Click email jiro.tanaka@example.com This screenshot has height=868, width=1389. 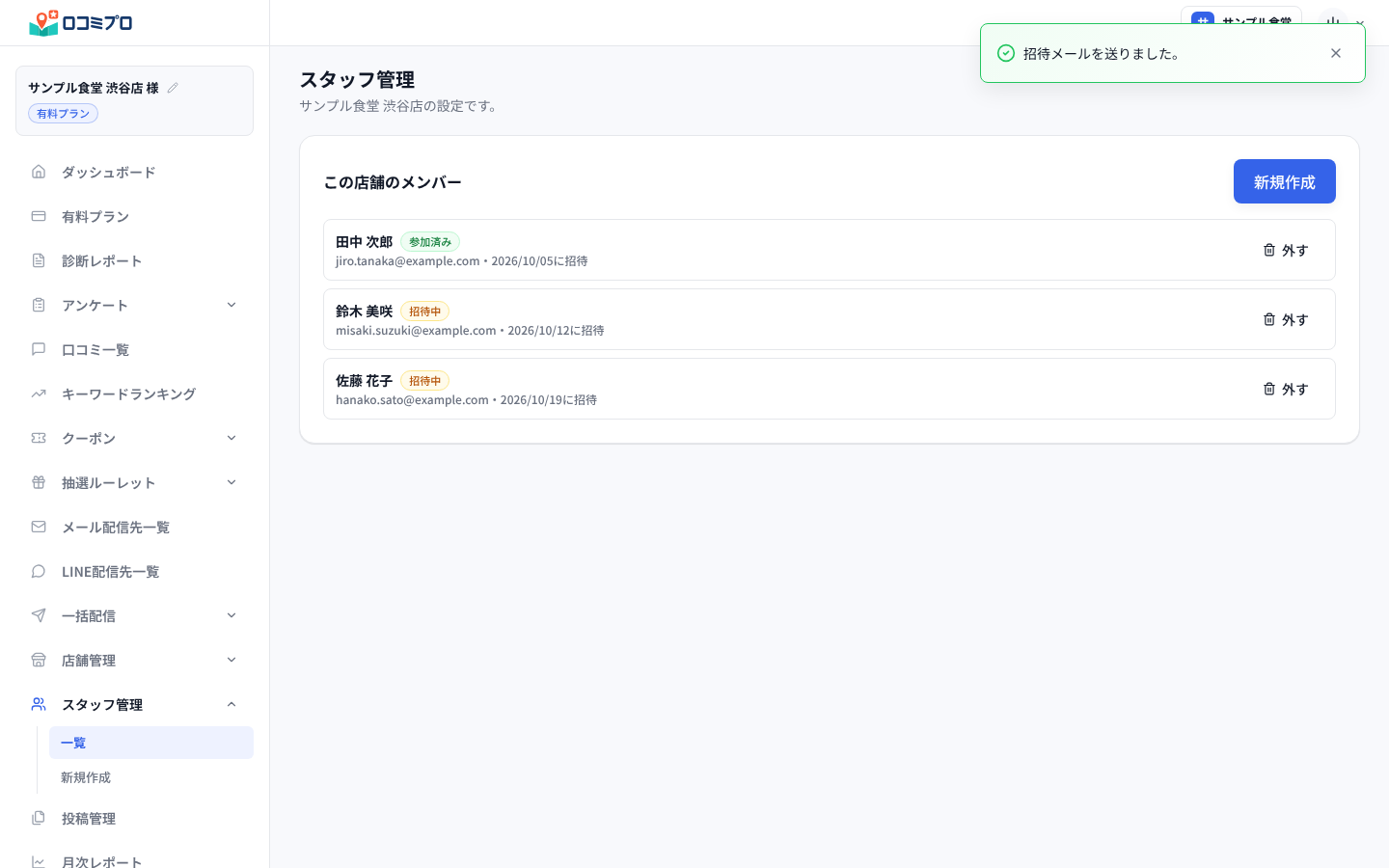[x=407, y=261]
